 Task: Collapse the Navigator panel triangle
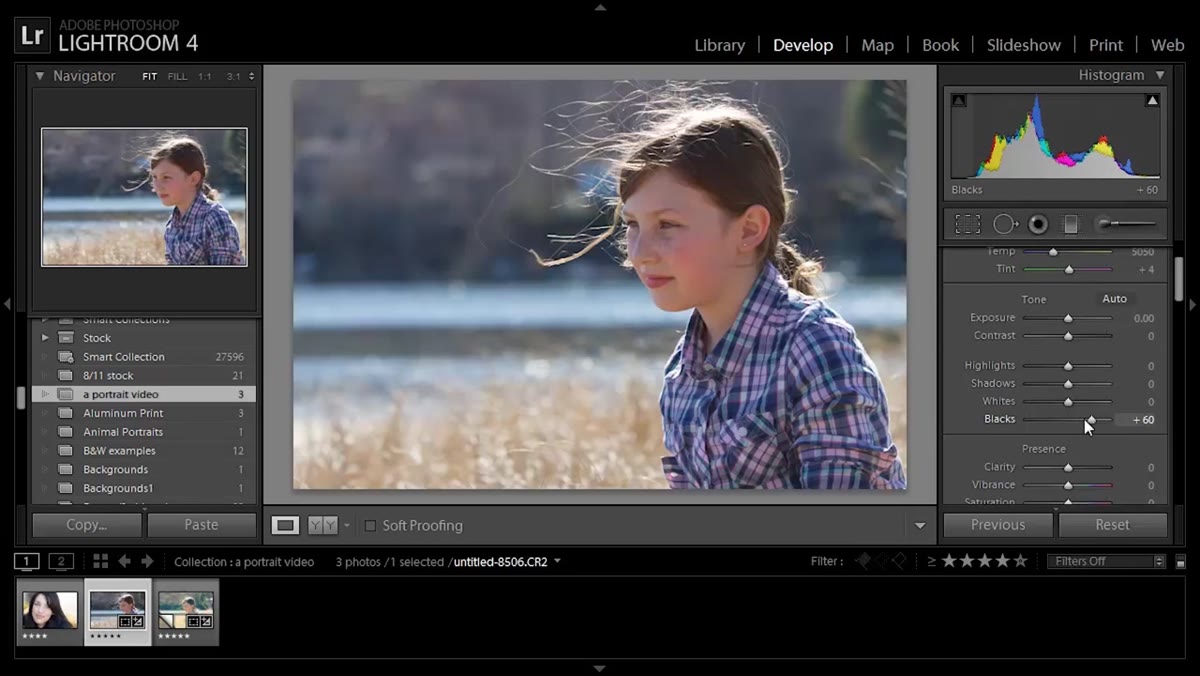pos(40,76)
